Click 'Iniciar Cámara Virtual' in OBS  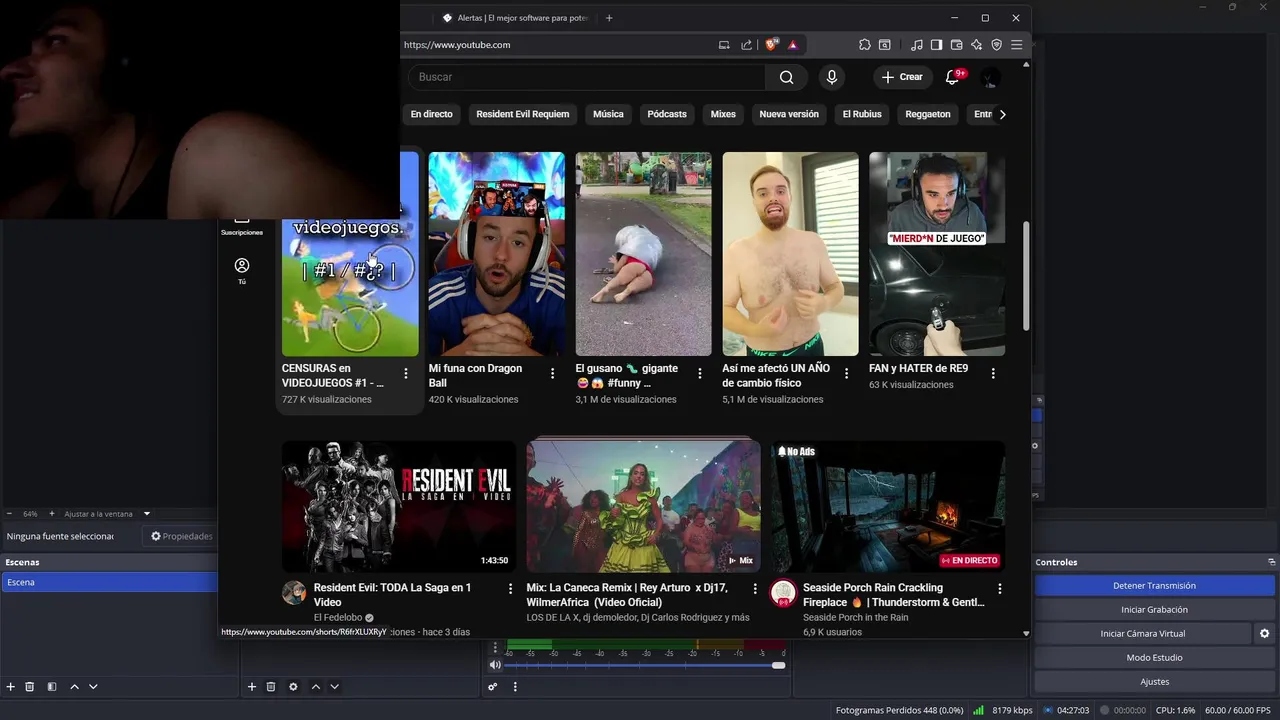[x=1143, y=634]
